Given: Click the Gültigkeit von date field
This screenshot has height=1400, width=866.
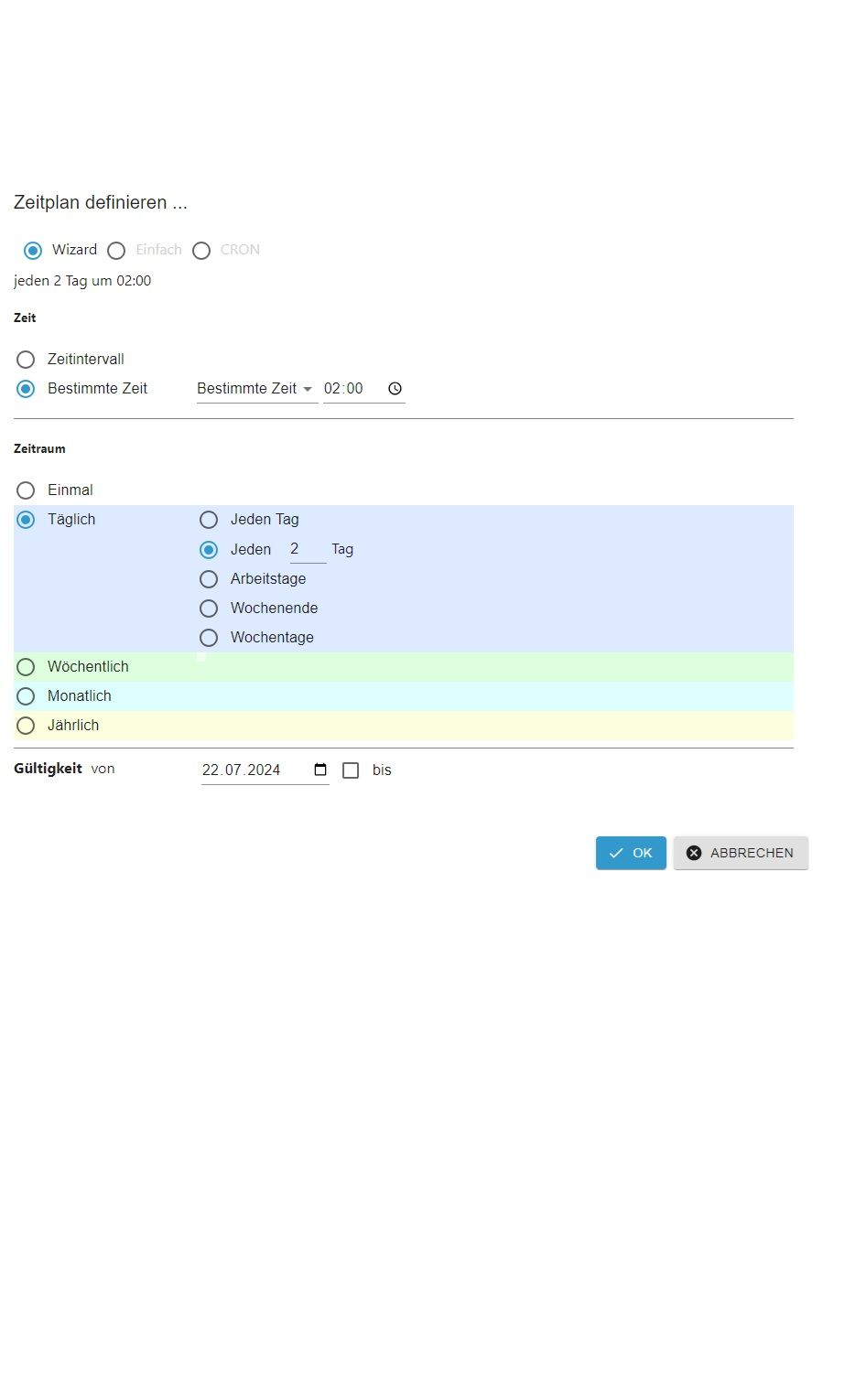Looking at the screenshot, I should (265, 770).
